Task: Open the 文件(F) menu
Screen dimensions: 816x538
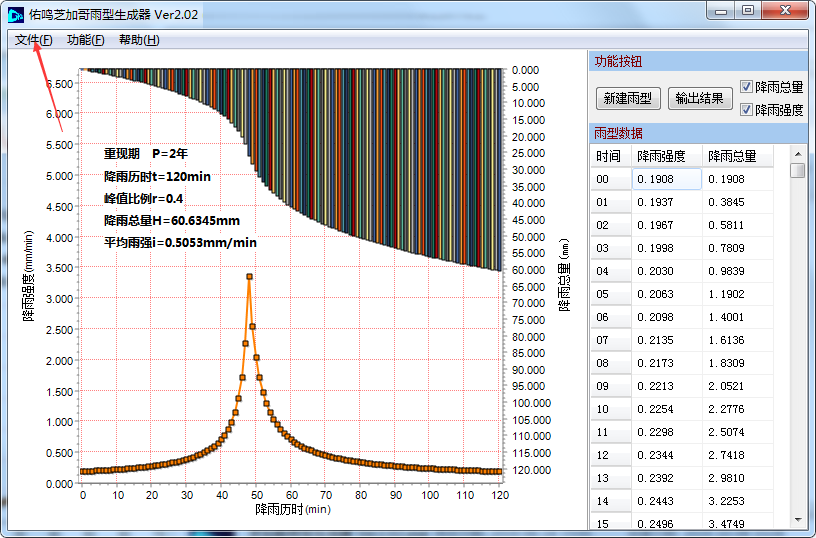Action: pos(33,40)
